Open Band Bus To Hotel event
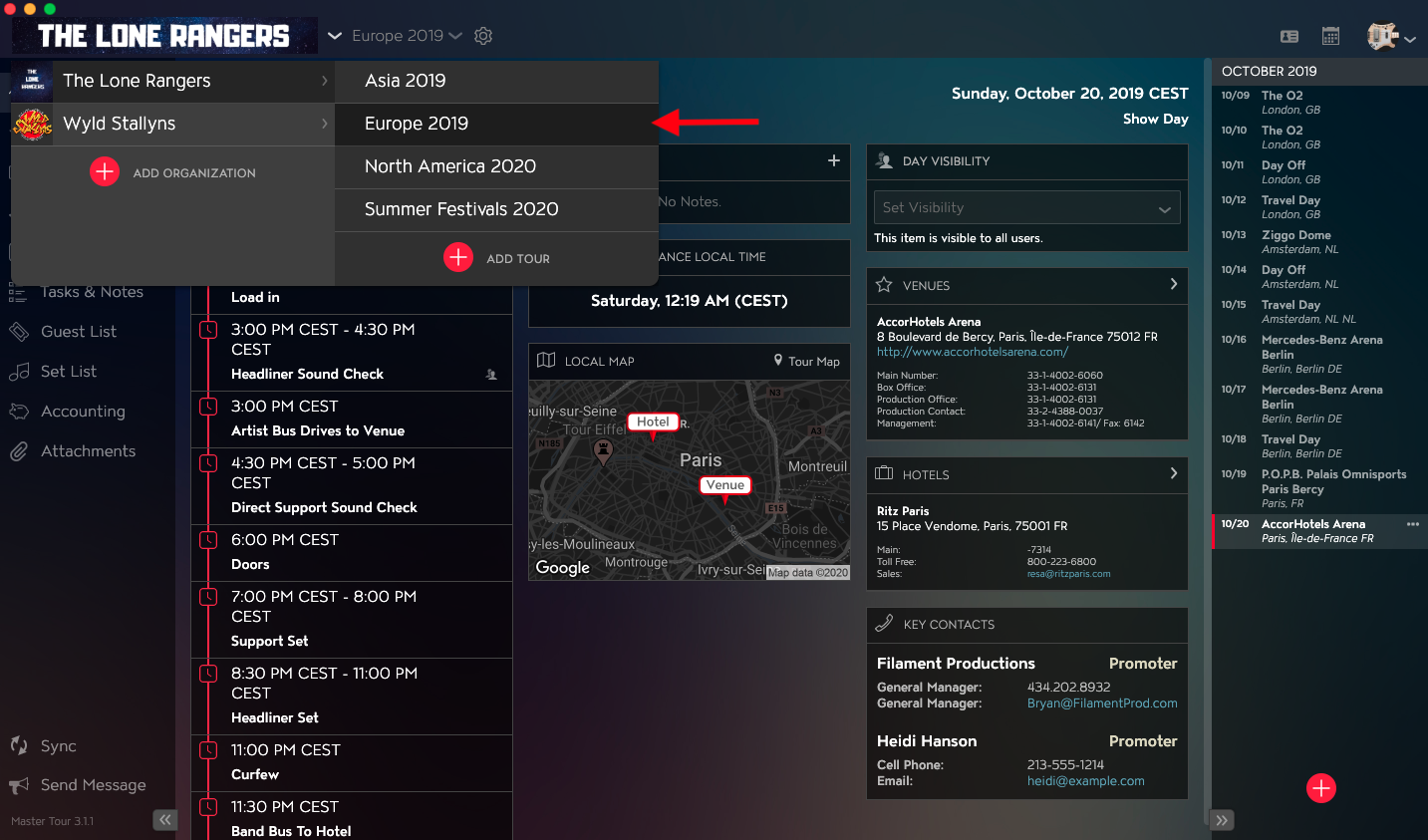The width and height of the screenshot is (1428, 840). [x=352, y=818]
